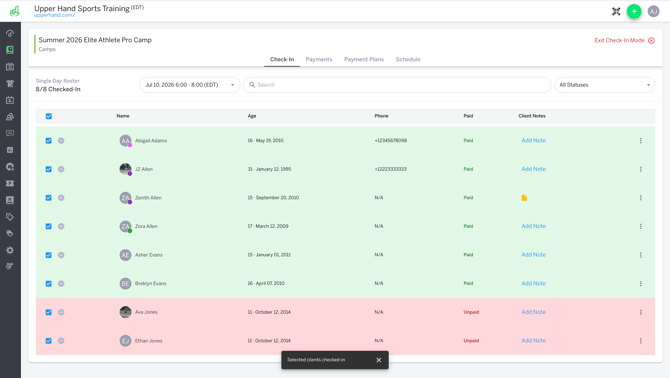
Task: Open the ticket coupon icon in sidebar
Action: point(10,183)
